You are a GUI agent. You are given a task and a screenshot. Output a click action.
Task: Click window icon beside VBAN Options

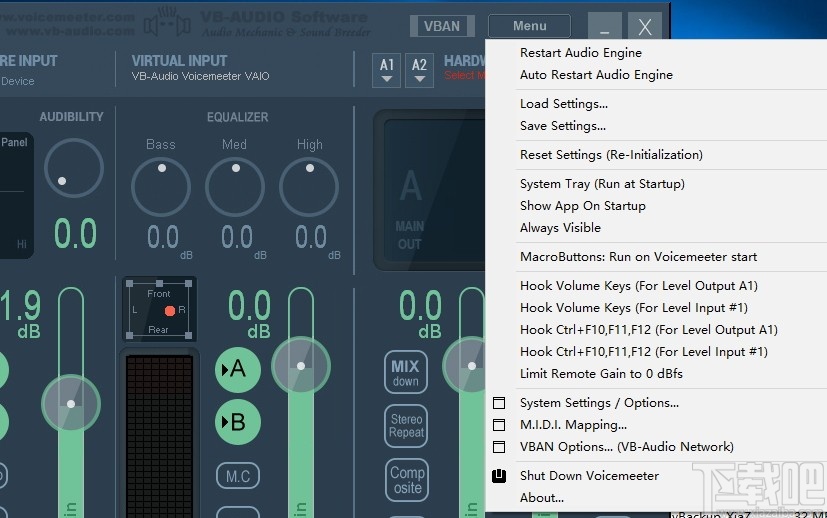499,447
